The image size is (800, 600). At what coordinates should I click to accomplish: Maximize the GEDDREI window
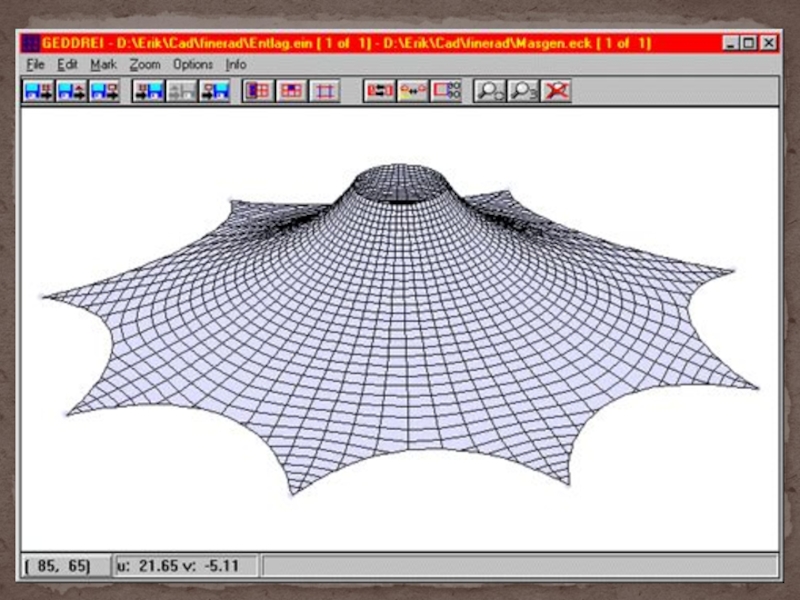point(749,43)
